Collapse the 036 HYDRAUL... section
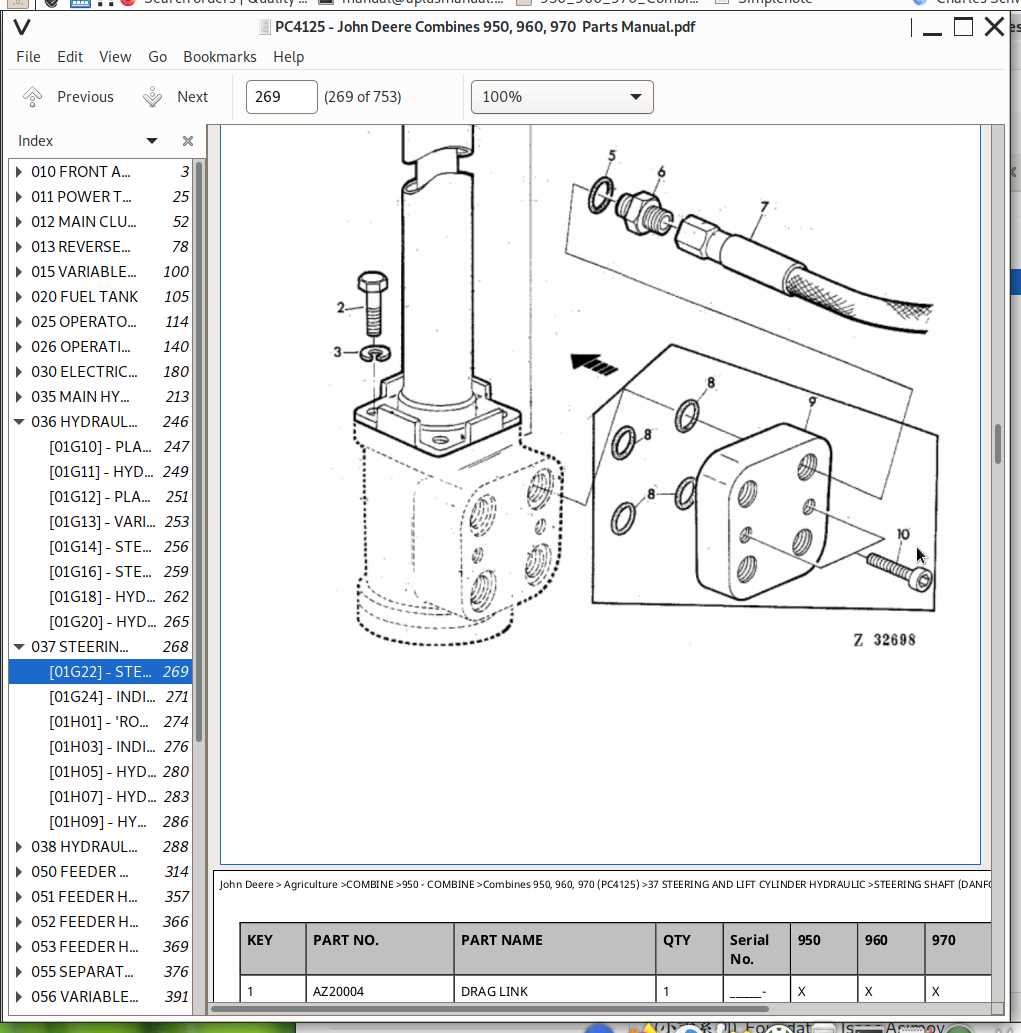 (18, 422)
